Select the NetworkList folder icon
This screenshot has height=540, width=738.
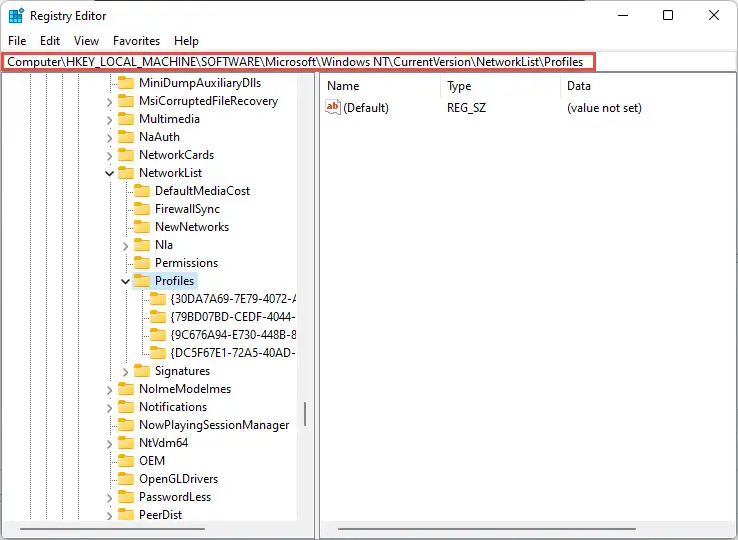point(126,173)
